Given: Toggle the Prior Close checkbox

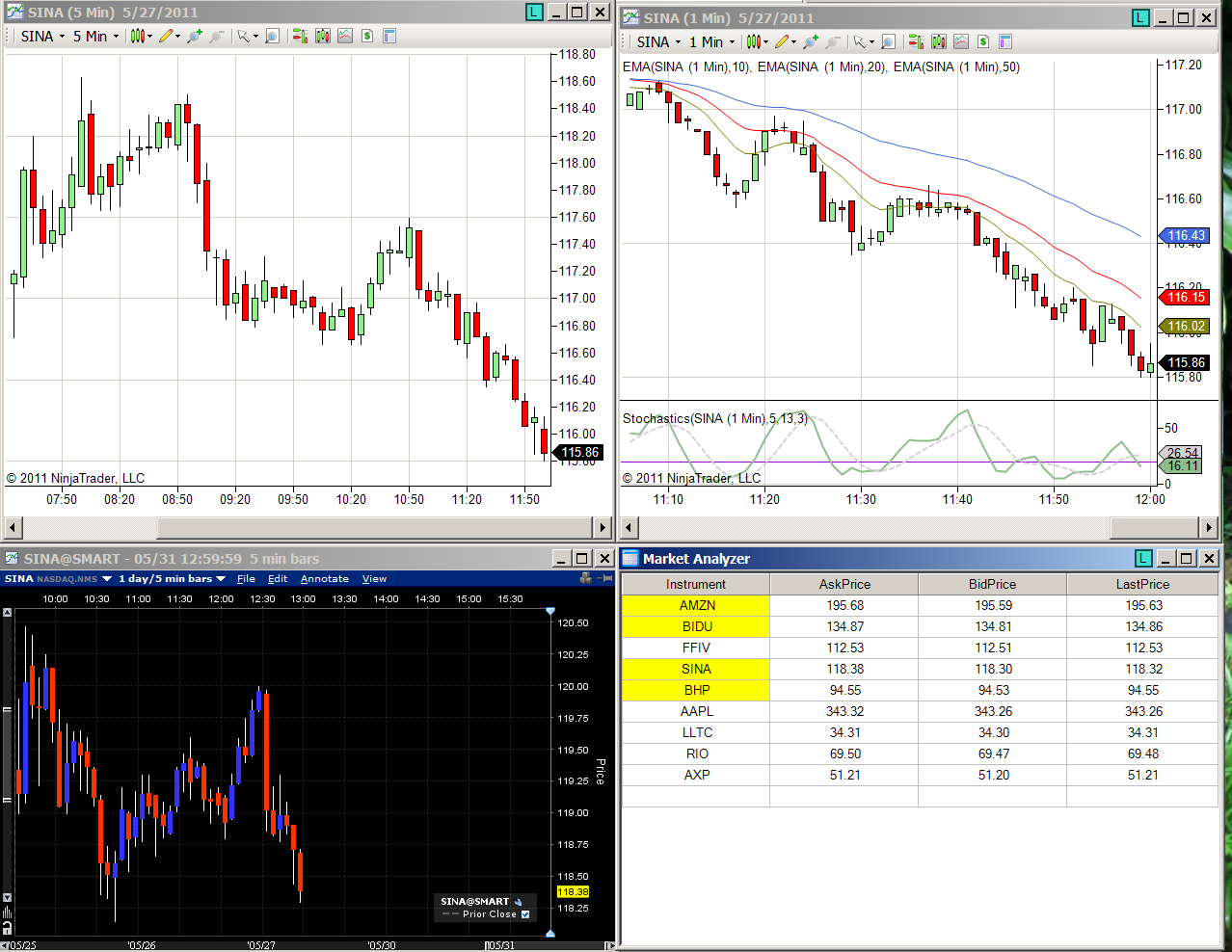Looking at the screenshot, I should tap(525, 914).
